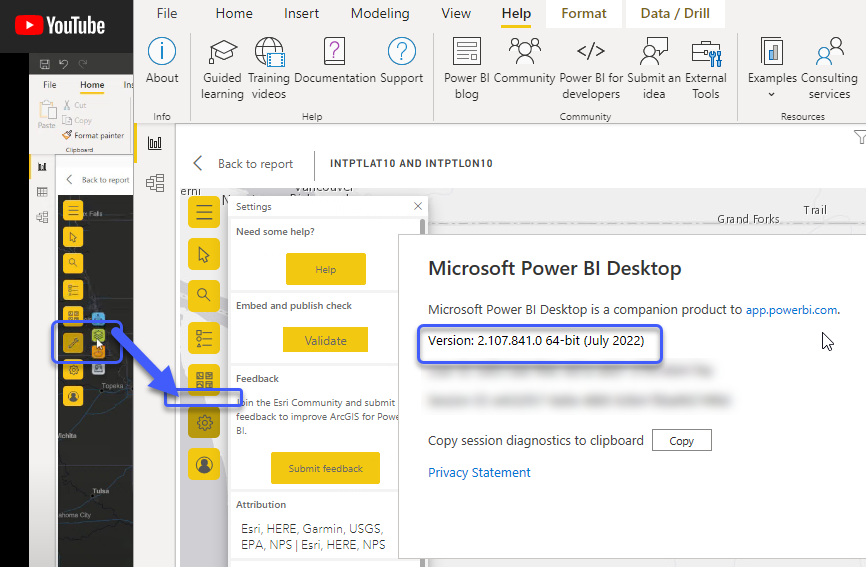Open the app.powerbi.com link
This screenshot has height=567, width=866.
coord(791,310)
